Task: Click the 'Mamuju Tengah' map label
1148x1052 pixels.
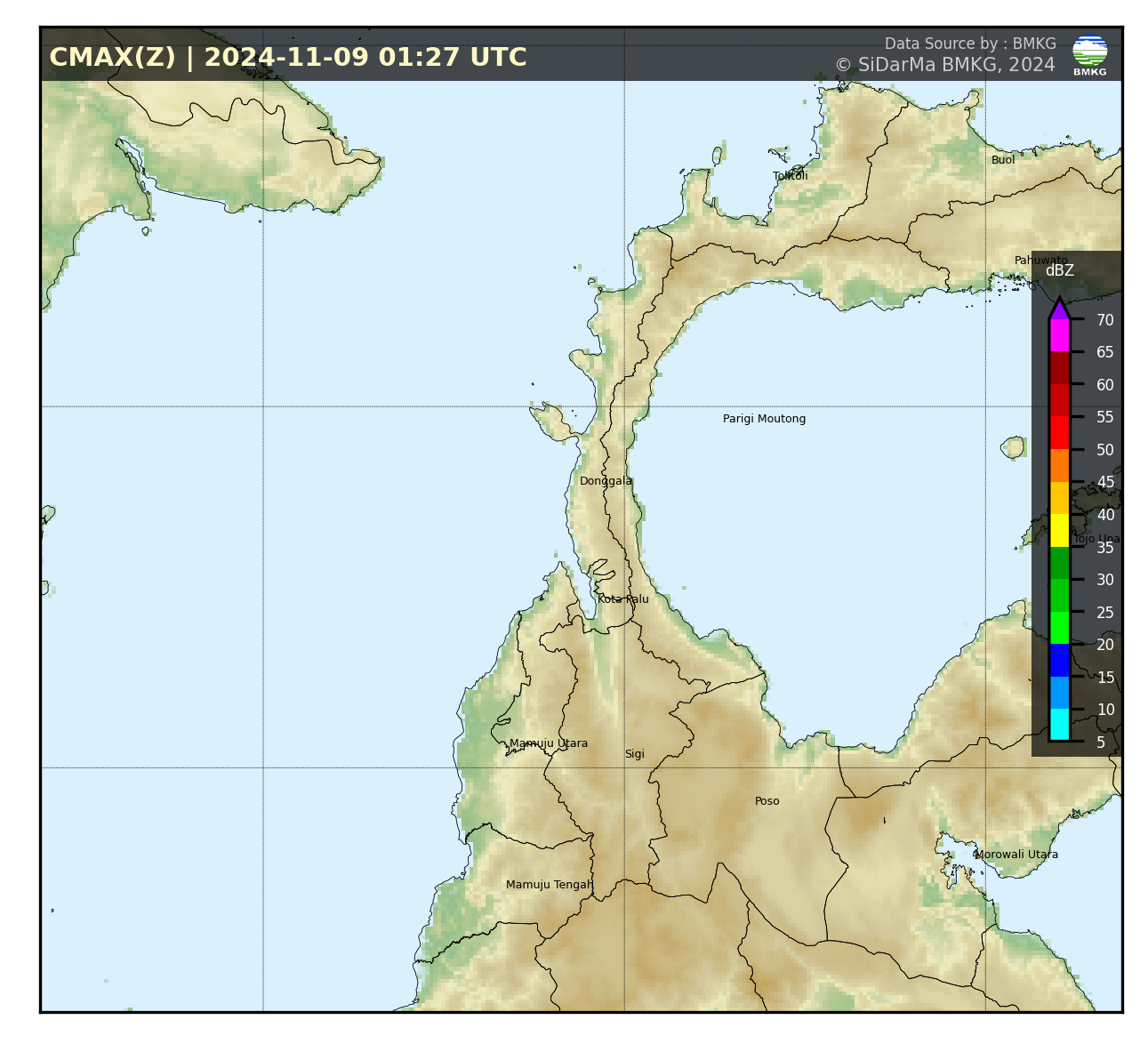Action: tap(550, 885)
